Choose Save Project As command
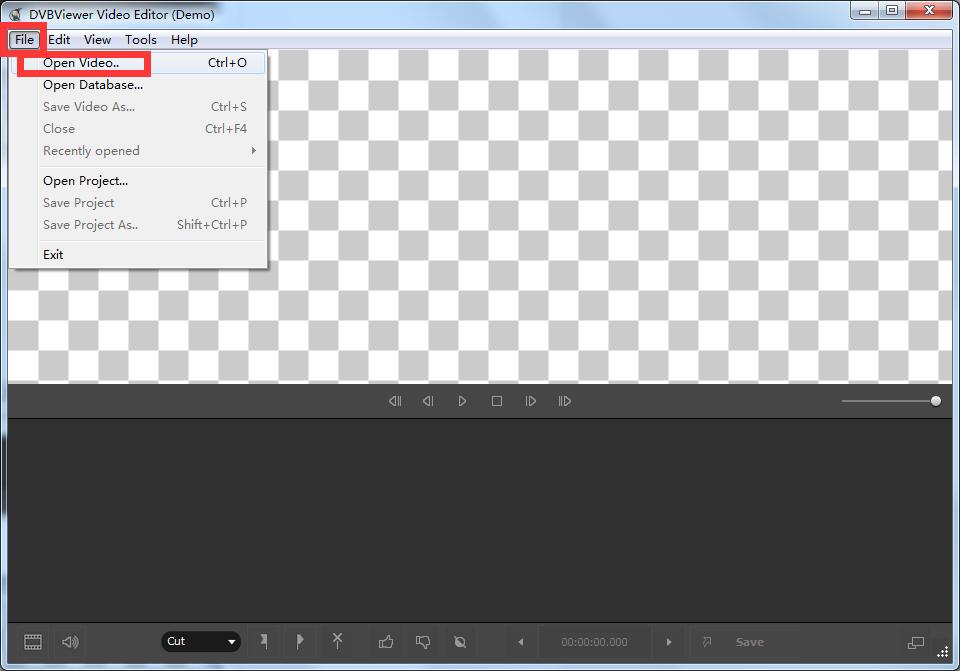The width and height of the screenshot is (960, 671). coord(90,224)
